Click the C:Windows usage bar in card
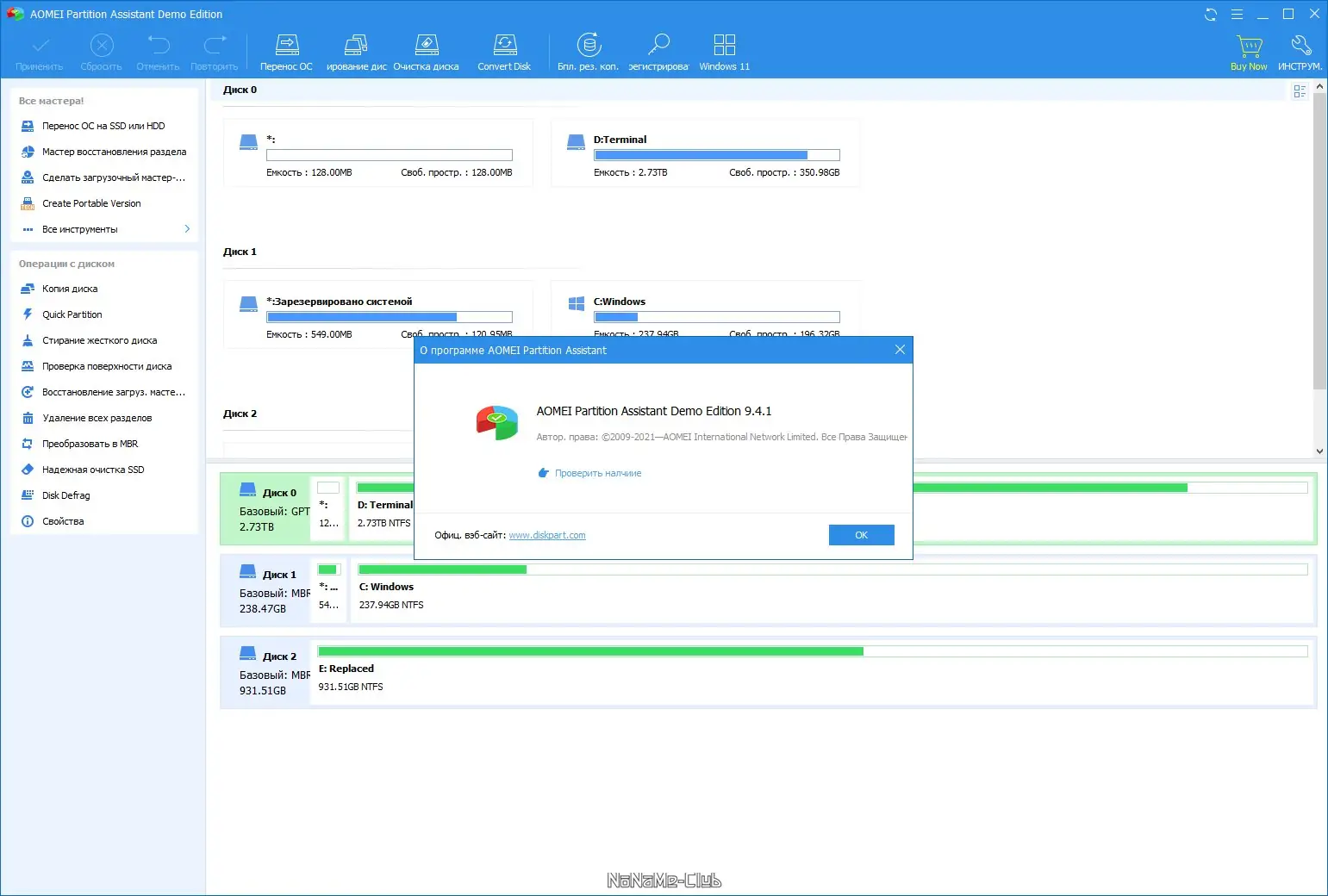Image resolution: width=1328 pixels, height=896 pixels. pos(716,317)
